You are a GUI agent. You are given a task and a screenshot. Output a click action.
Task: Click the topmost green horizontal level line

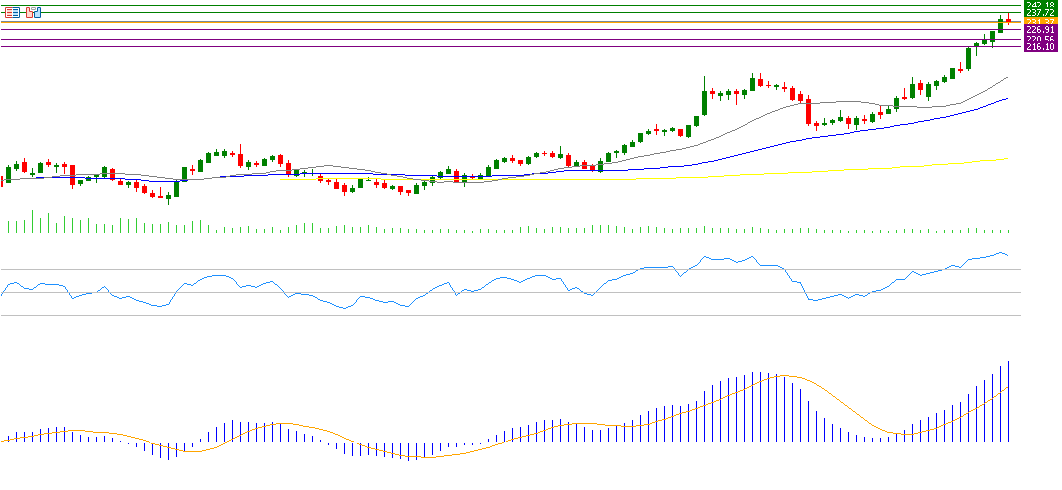tap(500, 5)
